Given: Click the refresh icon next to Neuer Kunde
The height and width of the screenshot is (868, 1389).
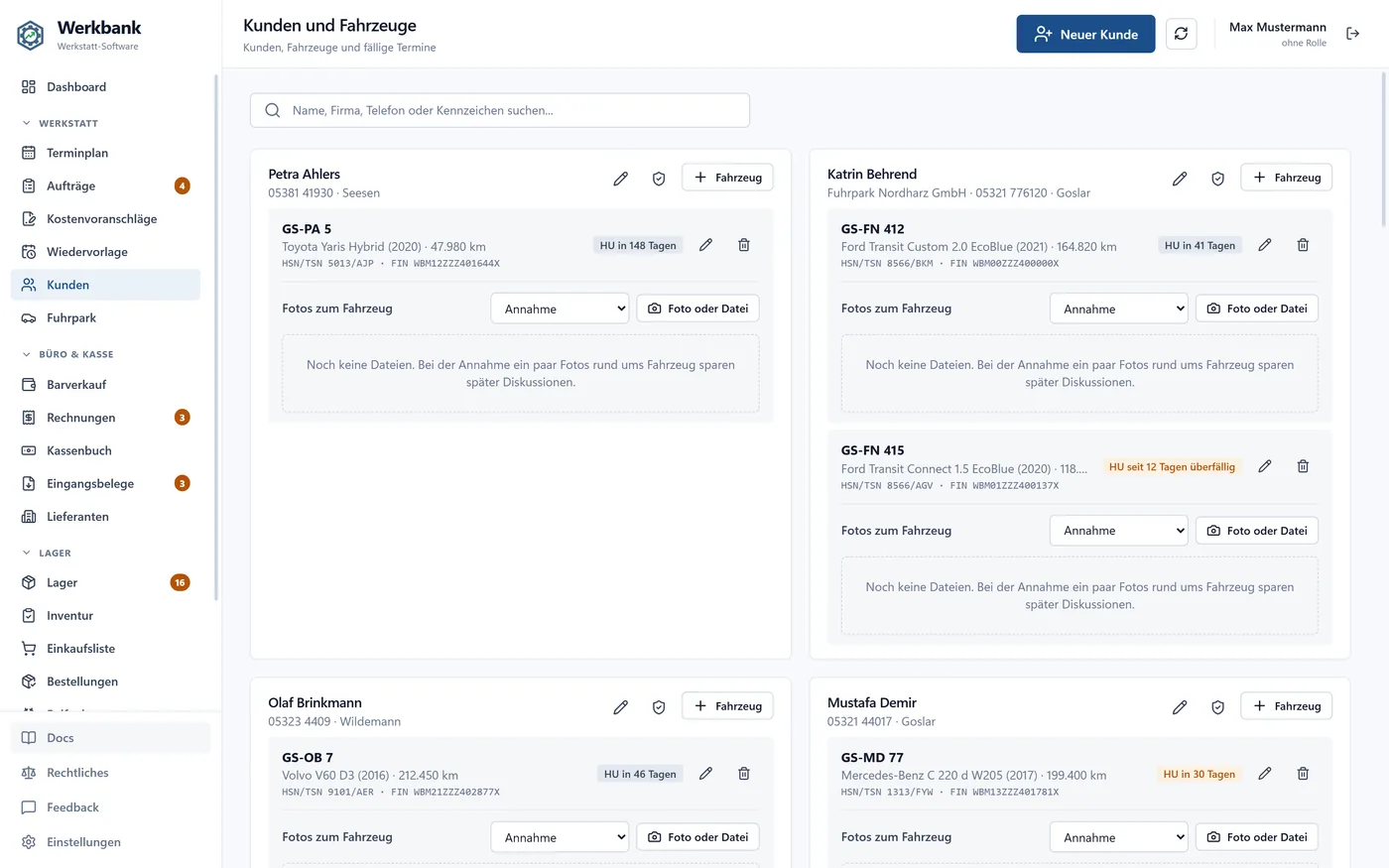Looking at the screenshot, I should pyautogui.click(x=1181, y=34).
